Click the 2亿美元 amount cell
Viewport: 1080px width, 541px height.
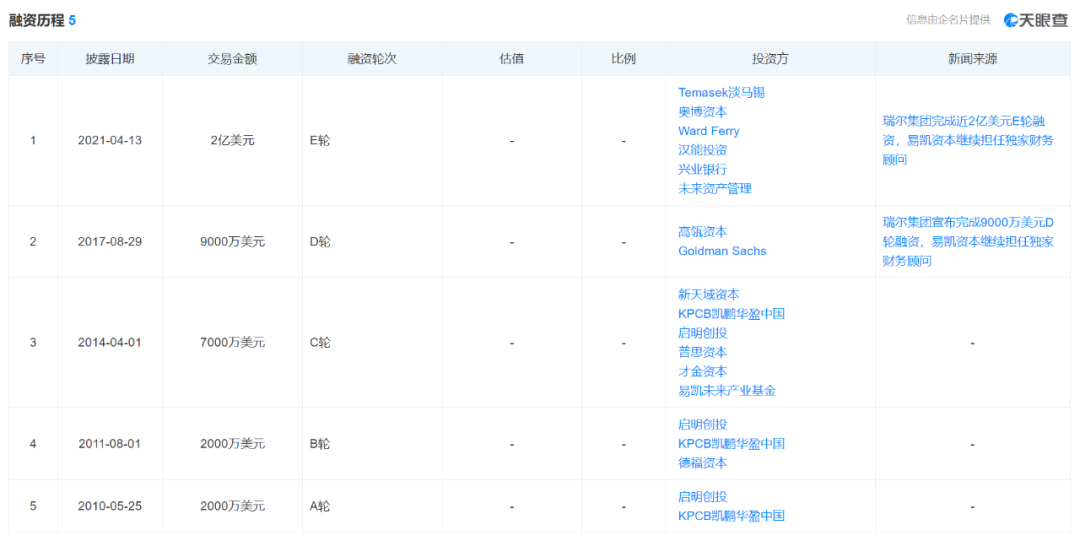[232, 141]
